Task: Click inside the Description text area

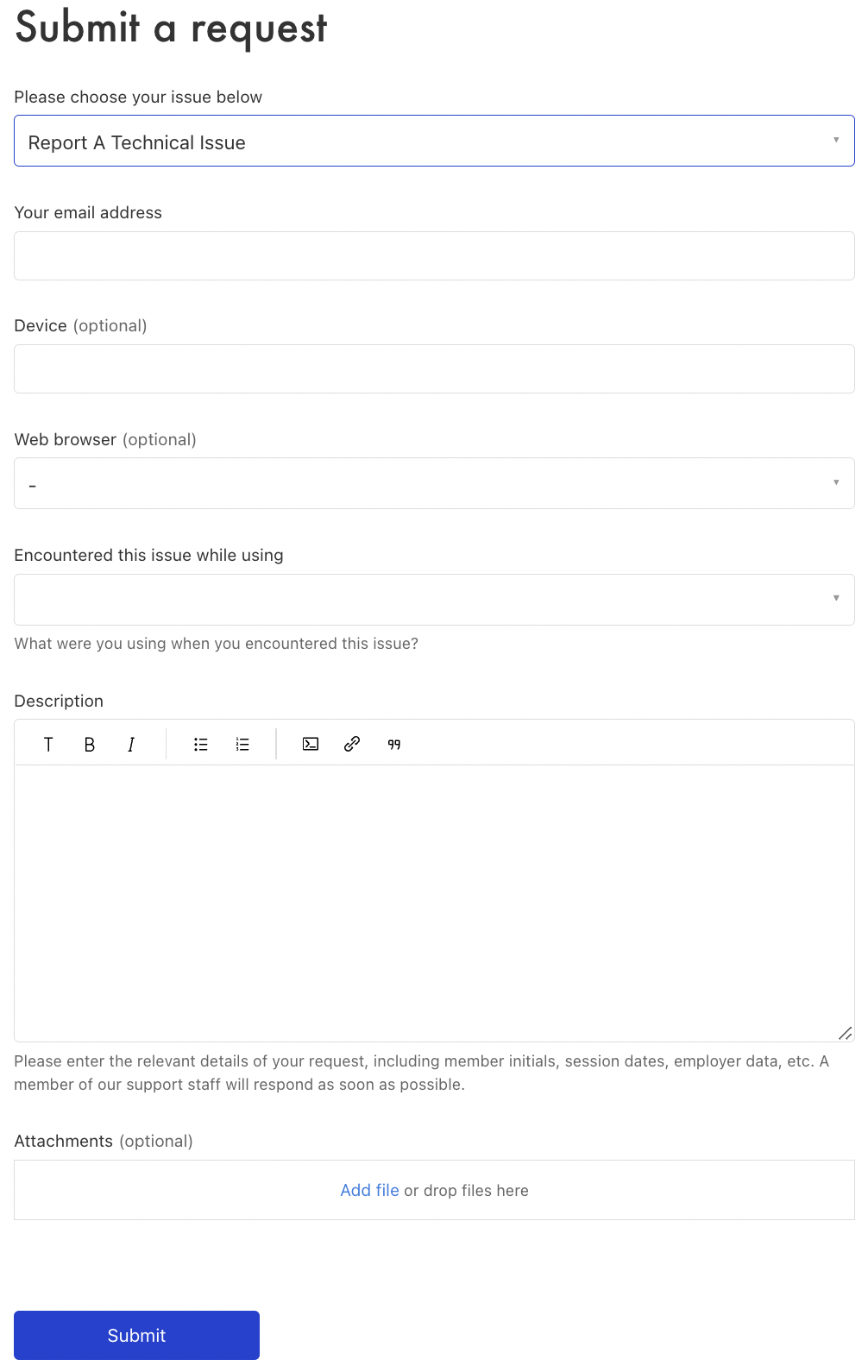Action: (x=433, y=902)
